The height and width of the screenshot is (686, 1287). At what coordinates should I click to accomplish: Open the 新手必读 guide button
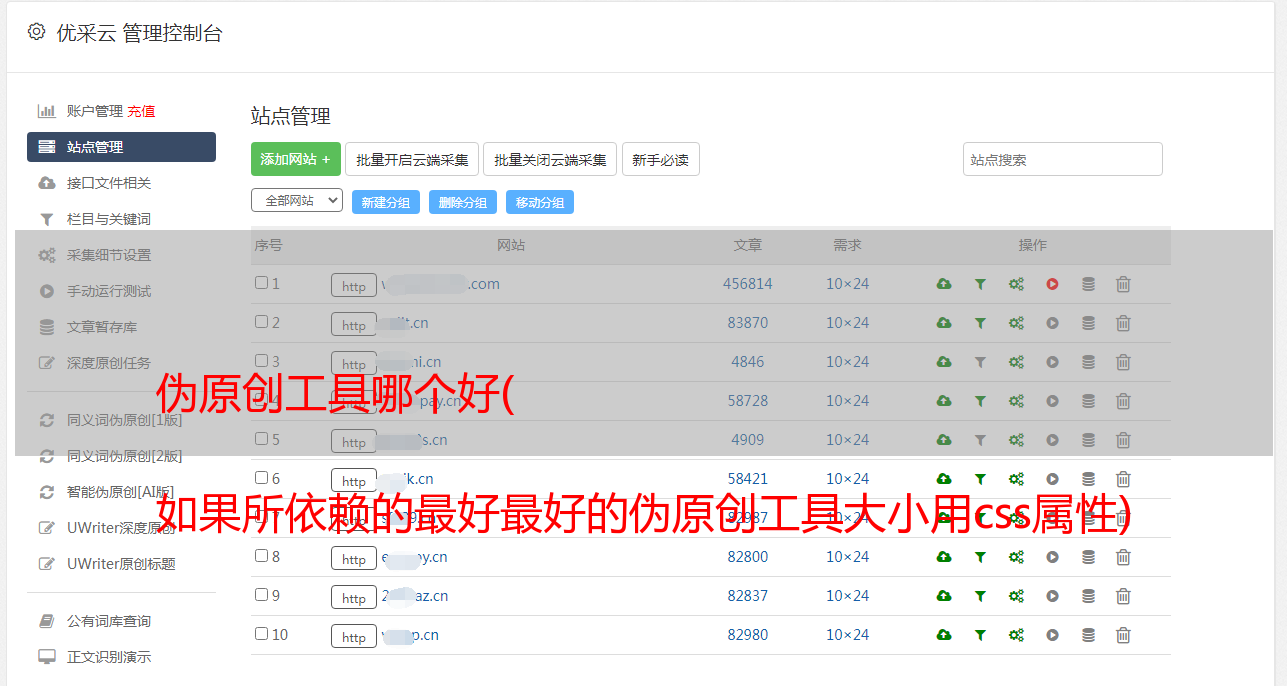click(660, 159)
